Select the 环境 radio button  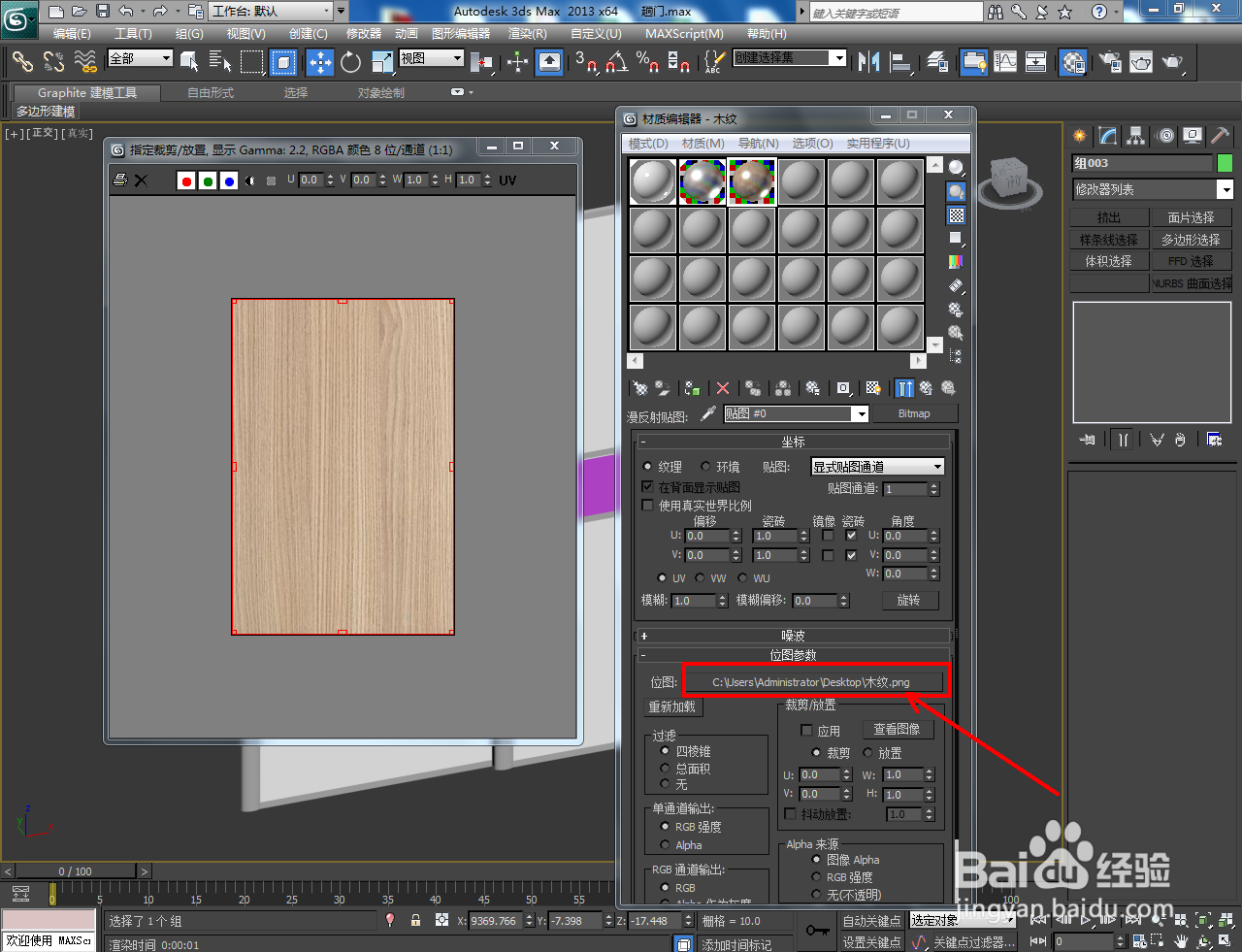[x=705, y=467]
